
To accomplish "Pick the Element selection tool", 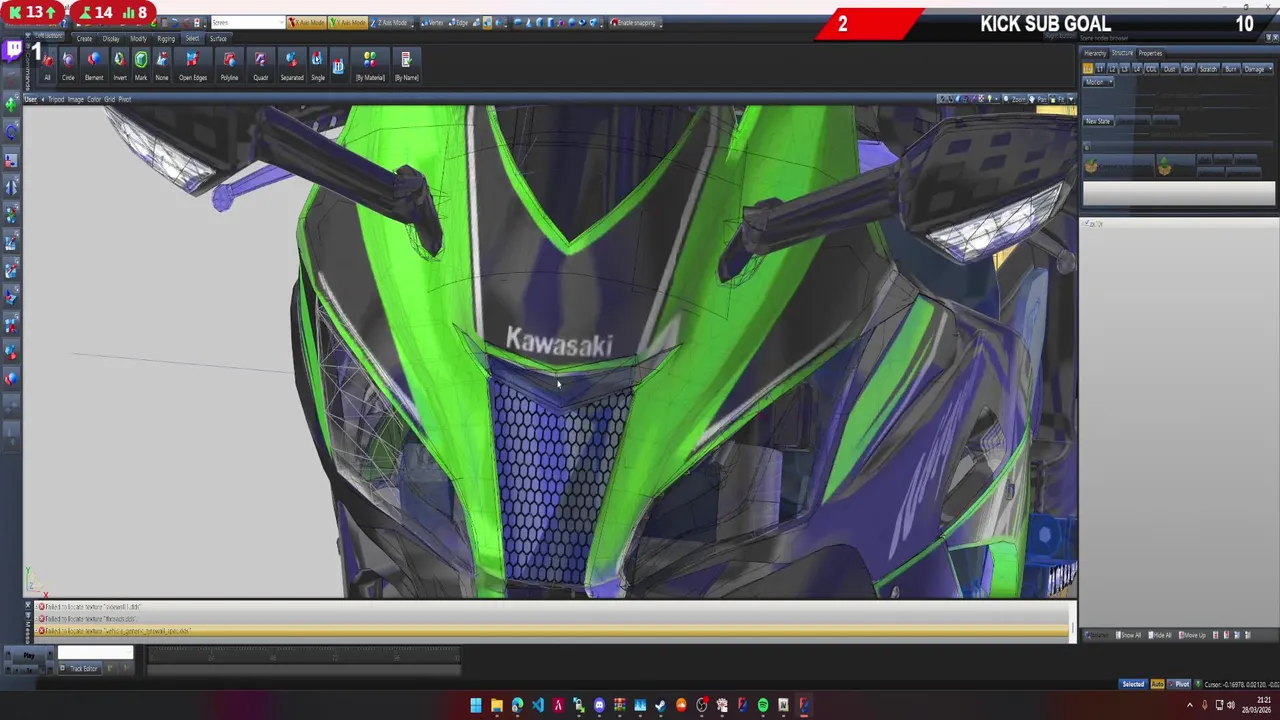I will click(94, 66).
